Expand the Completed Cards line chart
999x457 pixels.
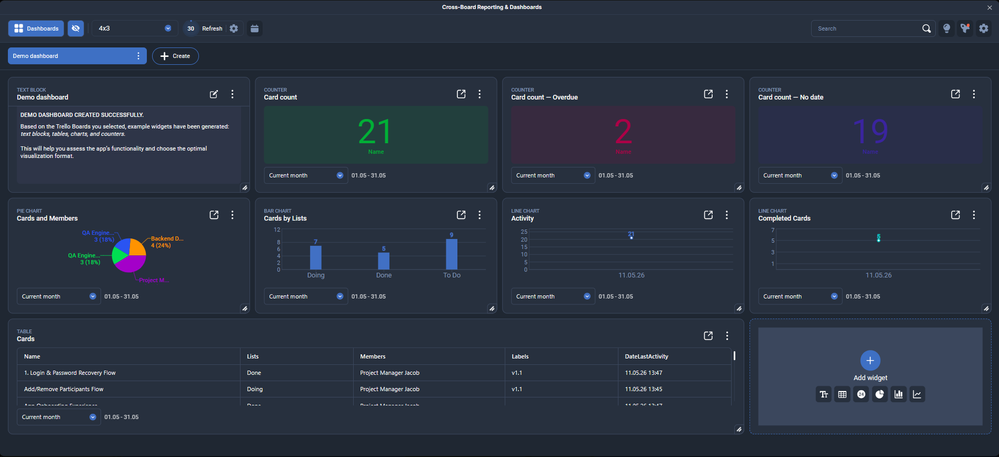pos(956,215)
